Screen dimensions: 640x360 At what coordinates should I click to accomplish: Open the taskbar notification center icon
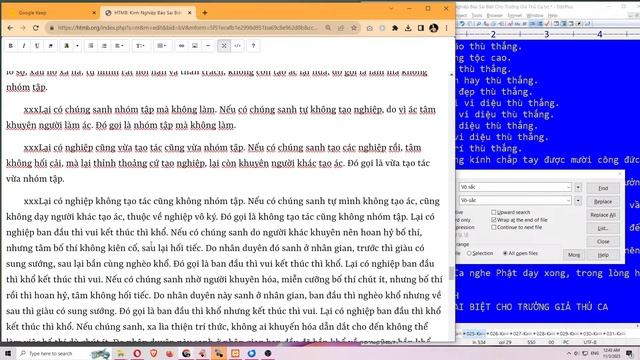click(629, 353)
